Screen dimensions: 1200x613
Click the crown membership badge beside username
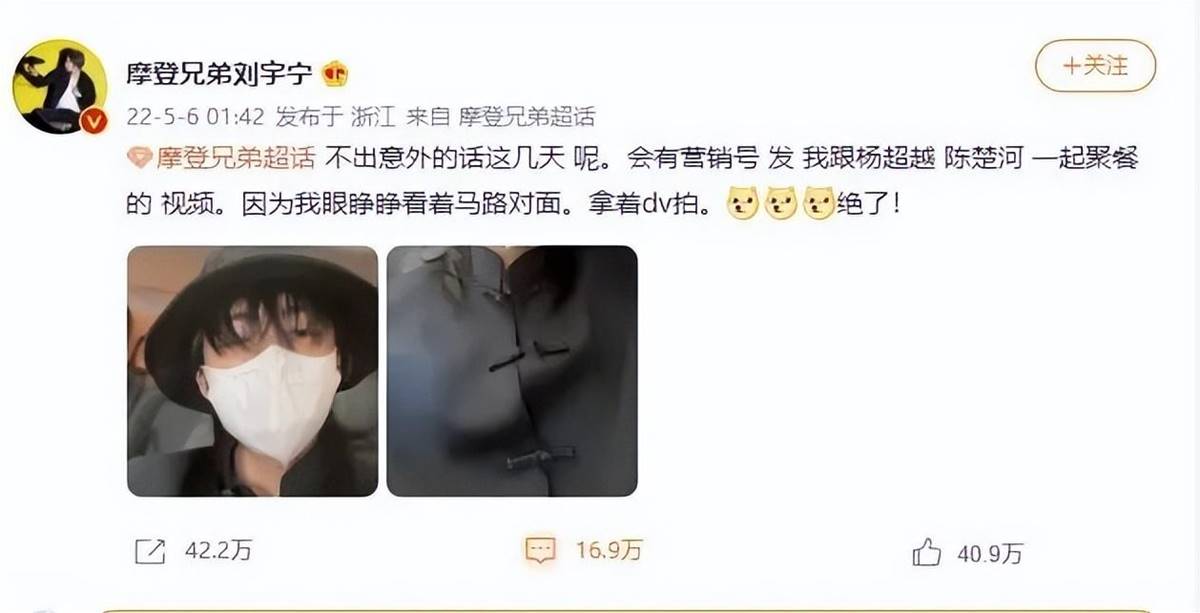coord(335,73)
